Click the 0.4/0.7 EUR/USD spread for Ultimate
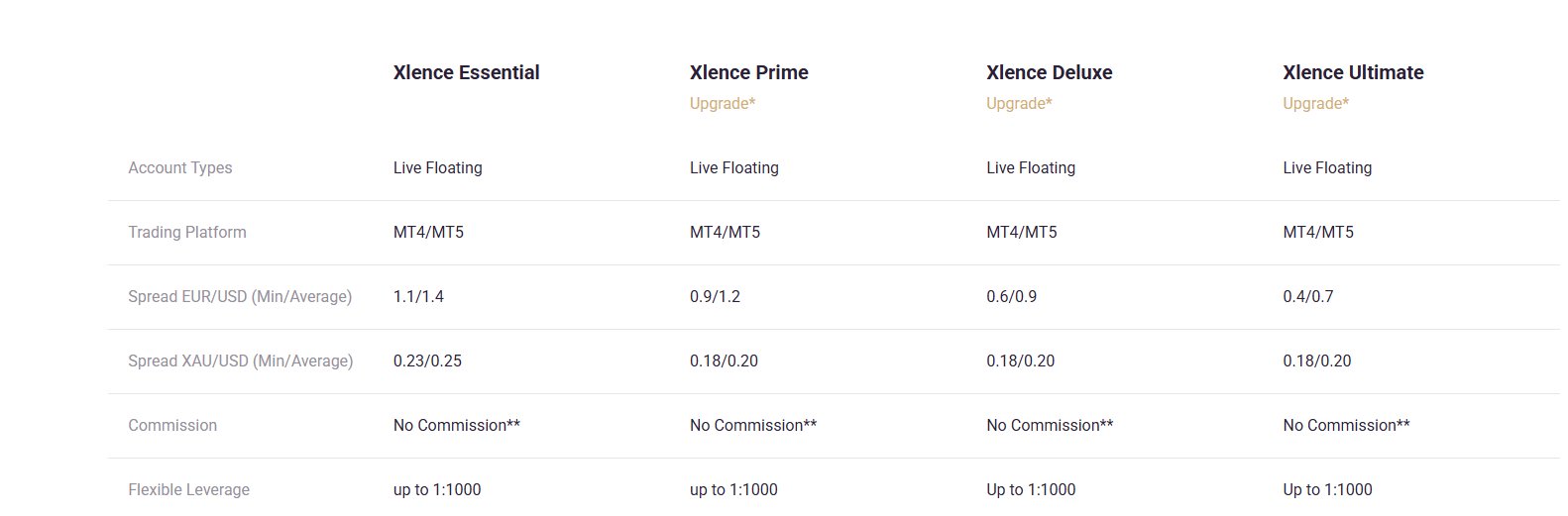1568x516 pixels. tap(1307, 297)
